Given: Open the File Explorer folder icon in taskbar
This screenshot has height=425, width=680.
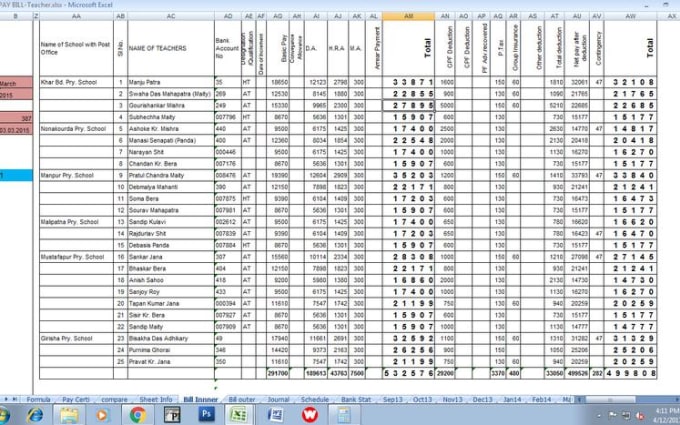Looking at the screenshot, I should click(x=69, y=415).
